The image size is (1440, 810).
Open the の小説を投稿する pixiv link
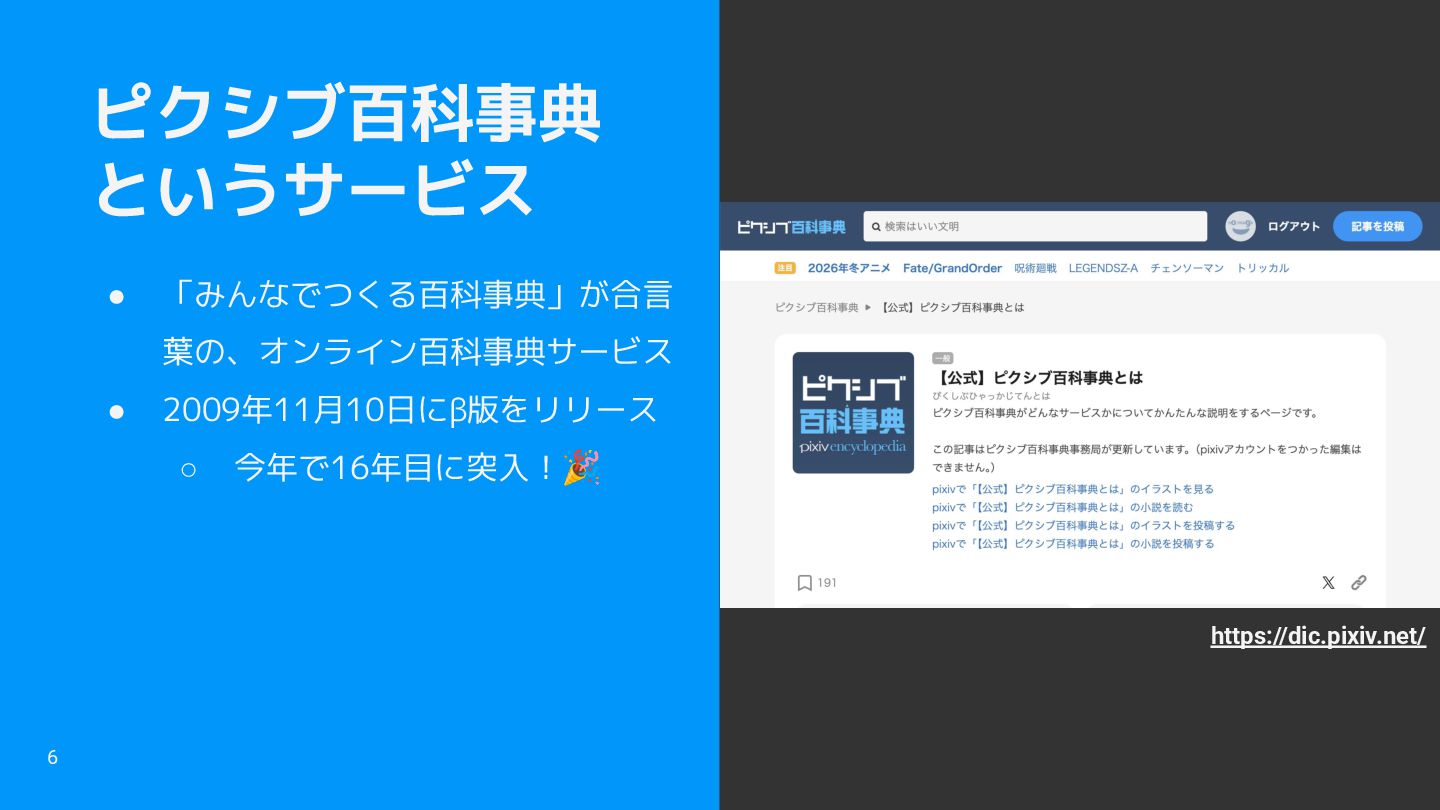(1073, 543)
